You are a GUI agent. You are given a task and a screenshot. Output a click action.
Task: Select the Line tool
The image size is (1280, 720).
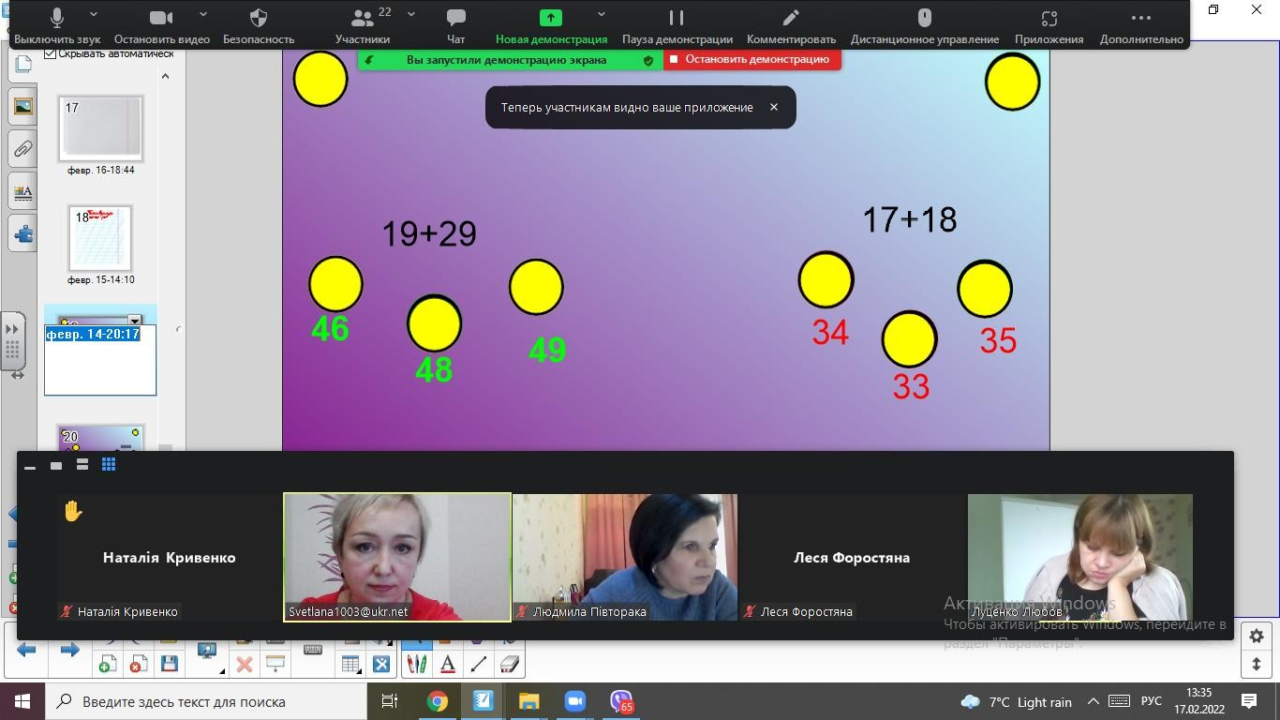click(x=479, y=663)
